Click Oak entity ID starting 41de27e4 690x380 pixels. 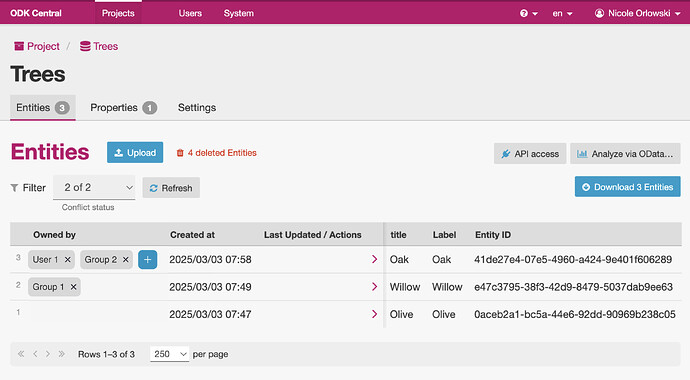click(573, 259)
